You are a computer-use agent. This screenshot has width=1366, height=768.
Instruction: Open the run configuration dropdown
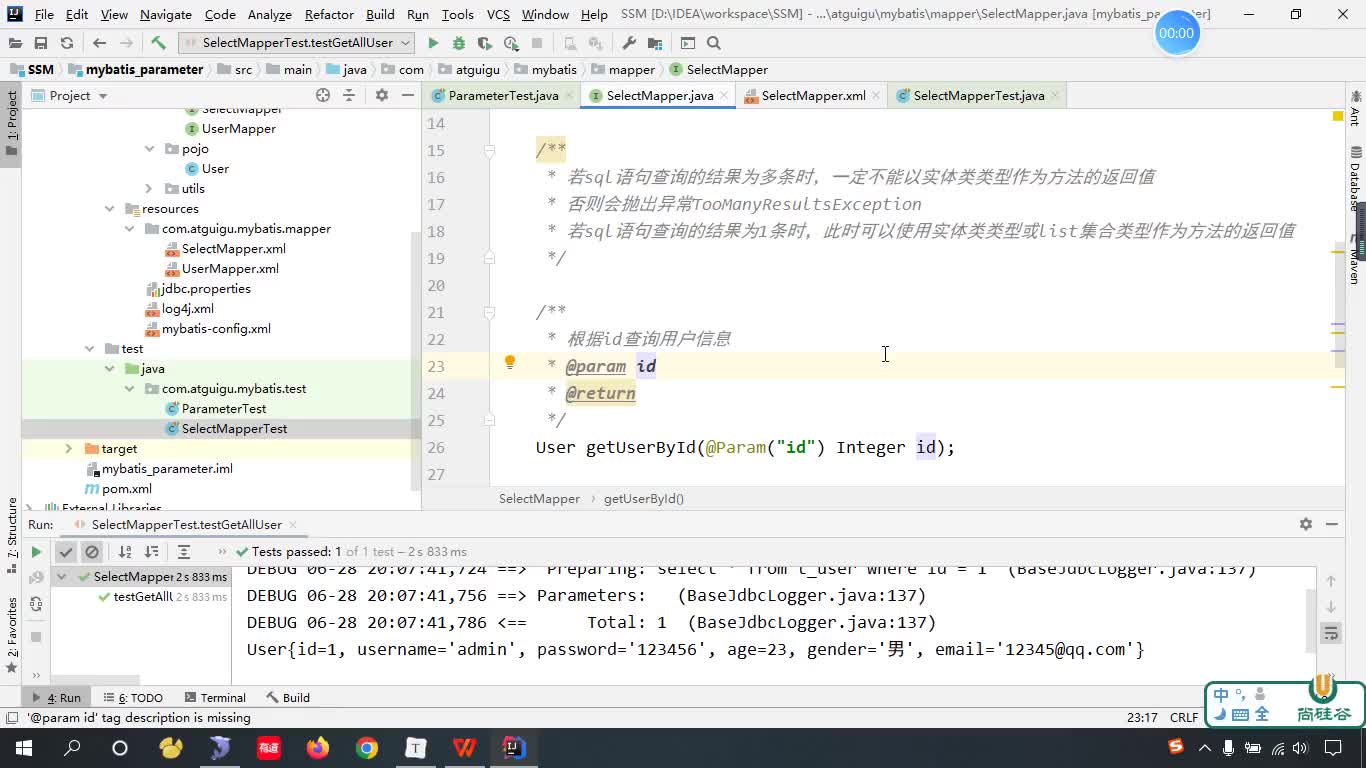(x=297, y=43)
